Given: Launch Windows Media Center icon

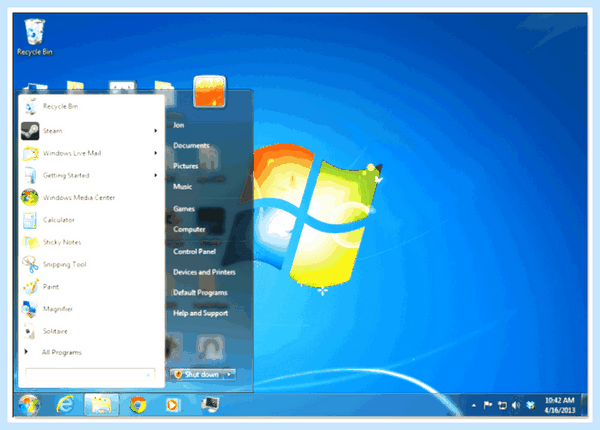Looking at the screenshot, I should coord(30,197).
